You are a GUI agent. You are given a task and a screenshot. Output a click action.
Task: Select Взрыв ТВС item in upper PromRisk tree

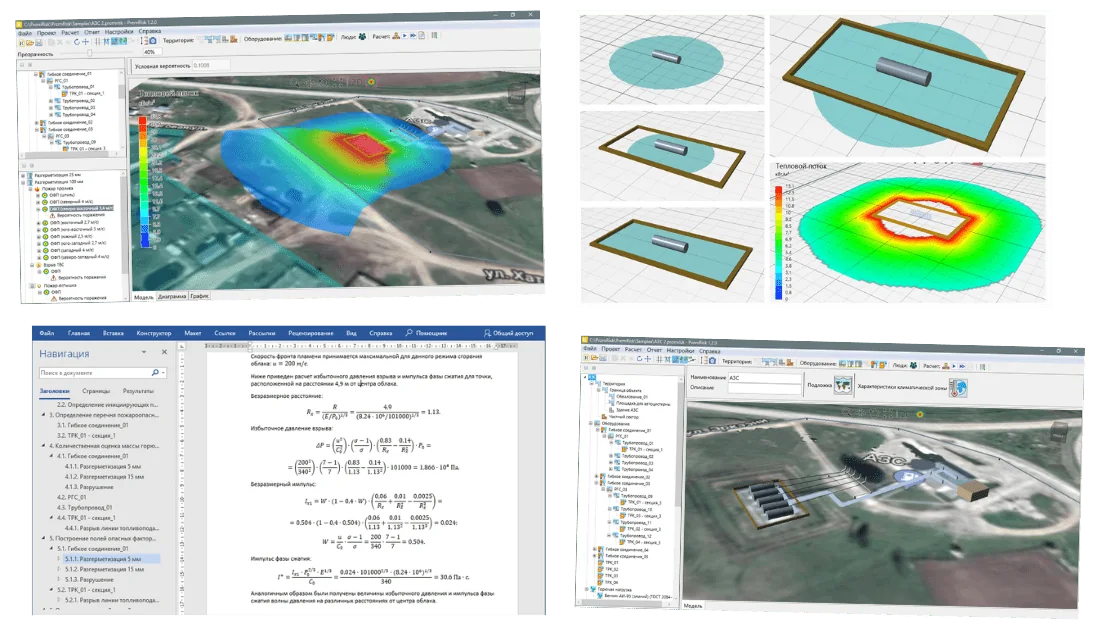53,265
